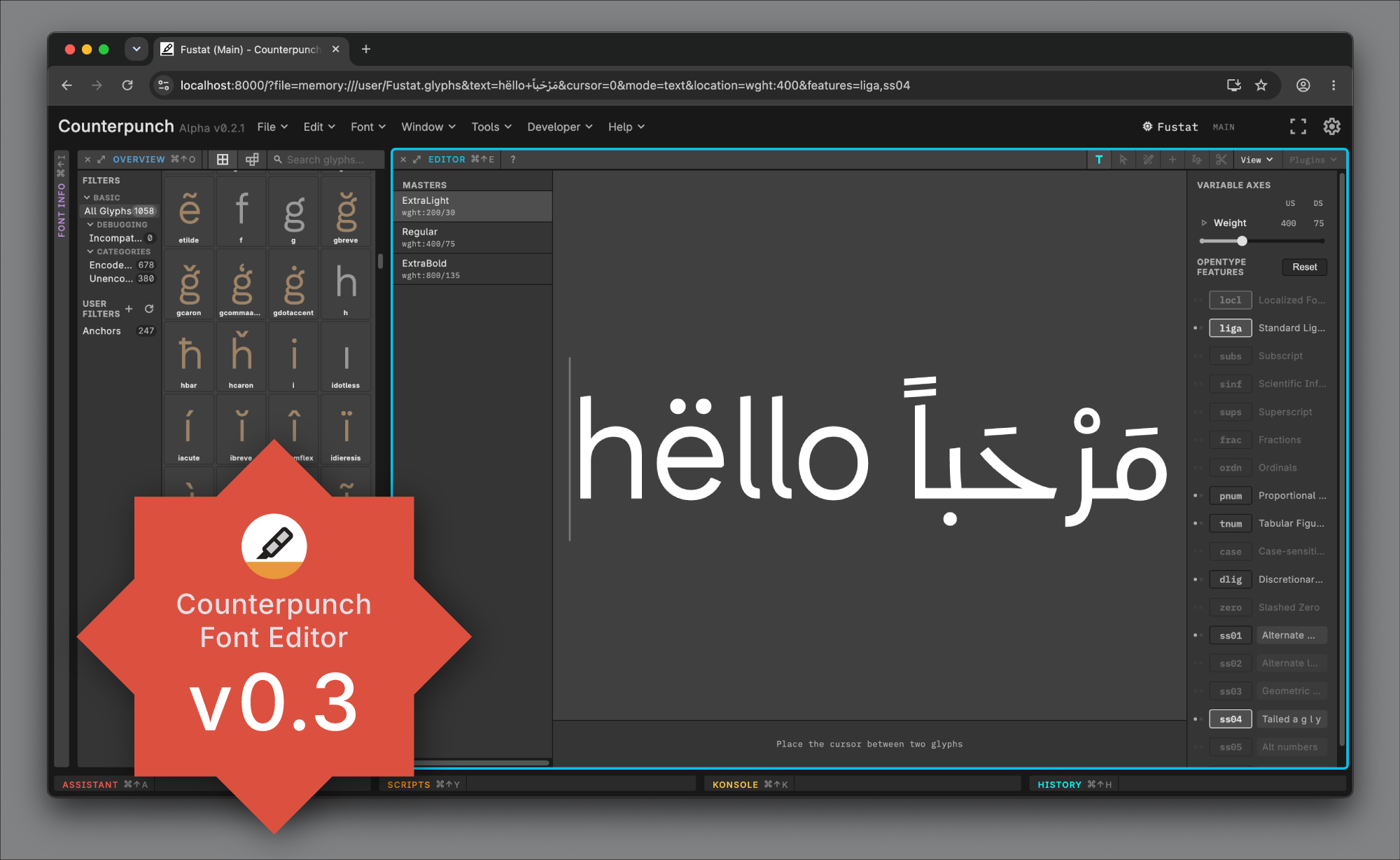The image size is (1400, 860).
Task: Toggle the dlig feature tag
Action: point(1231,580)
